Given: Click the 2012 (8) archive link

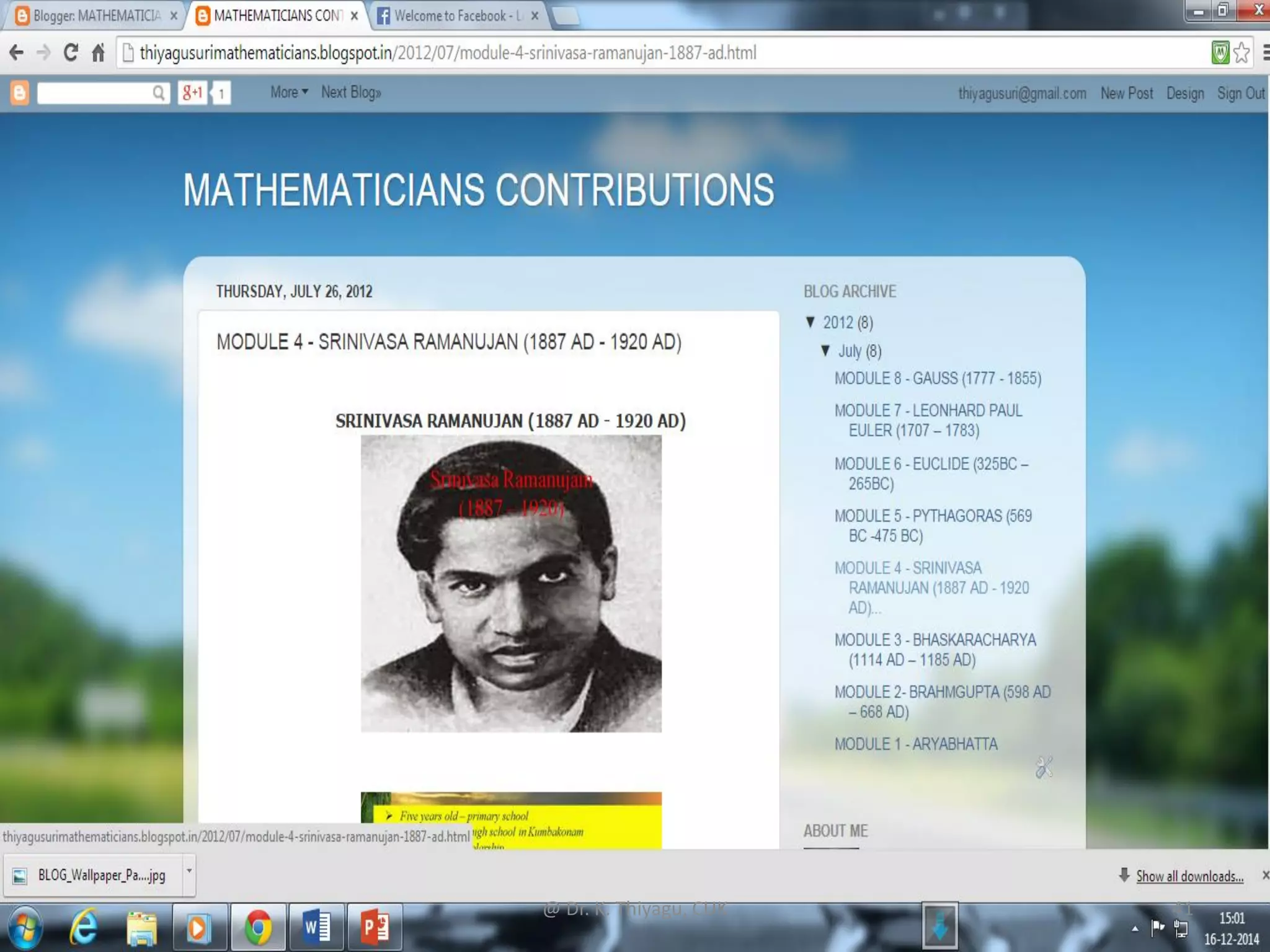Looking at the screenshot, I should pyautogui.click(x=848, y=322).
